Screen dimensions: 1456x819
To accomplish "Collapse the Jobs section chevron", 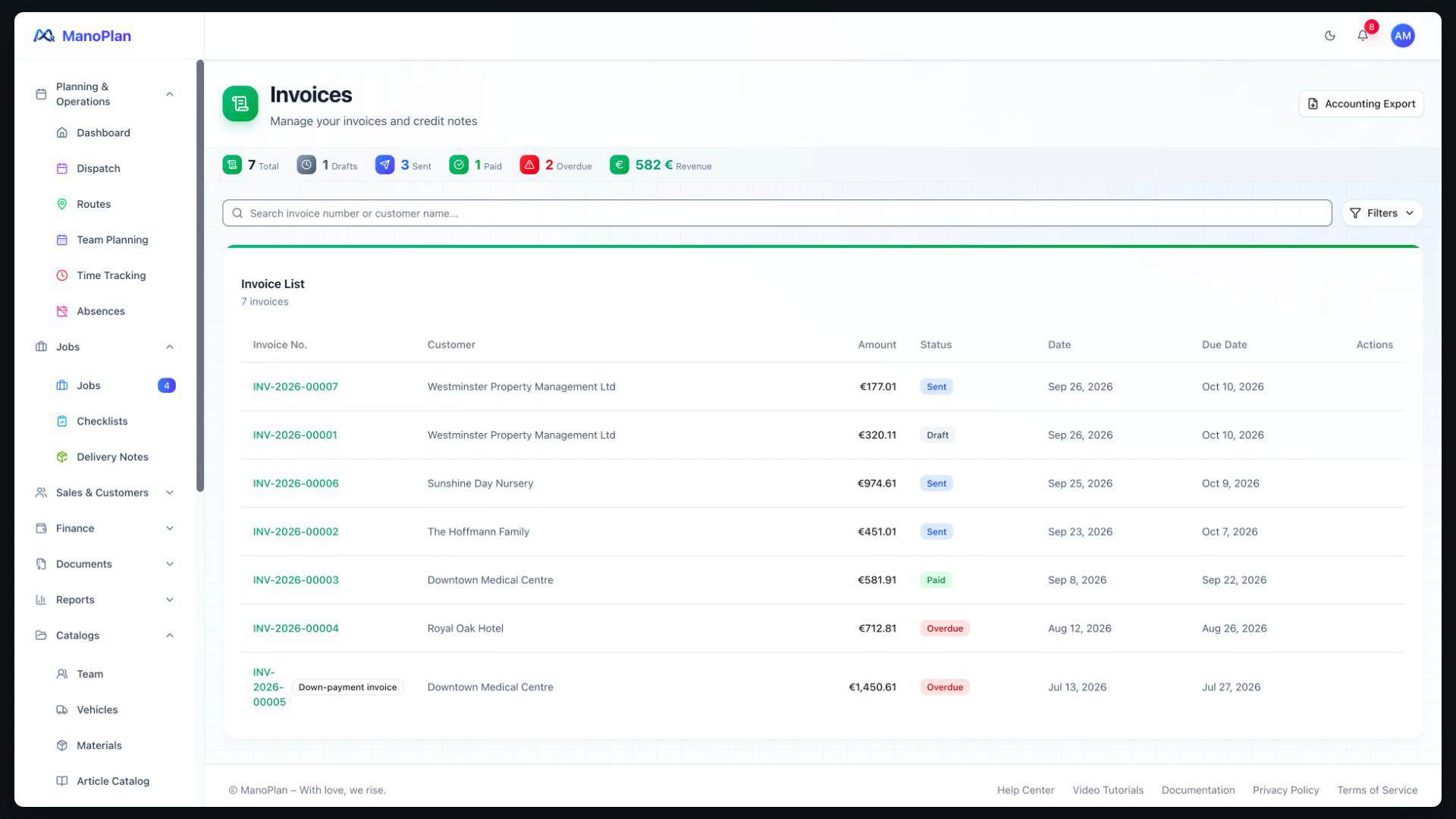I will (x=170, y=347).
